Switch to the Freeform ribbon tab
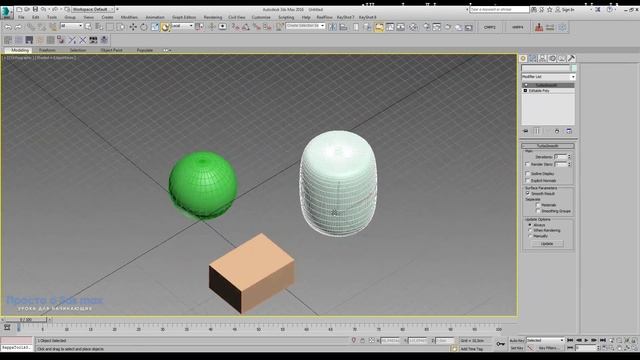 pos(47,50)
